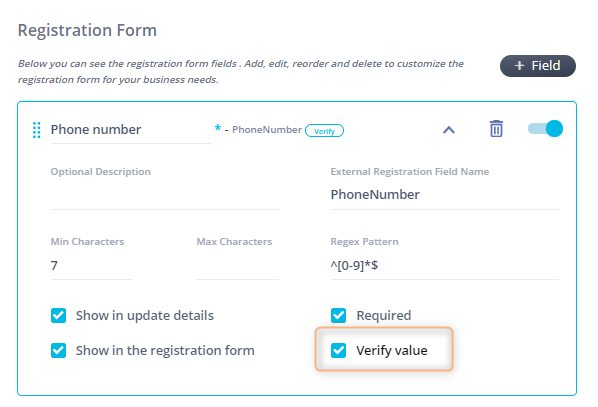This screenshot has height=407, width=598.
Task: Click into the Optional Description input
Action: (x=165, y=196)
